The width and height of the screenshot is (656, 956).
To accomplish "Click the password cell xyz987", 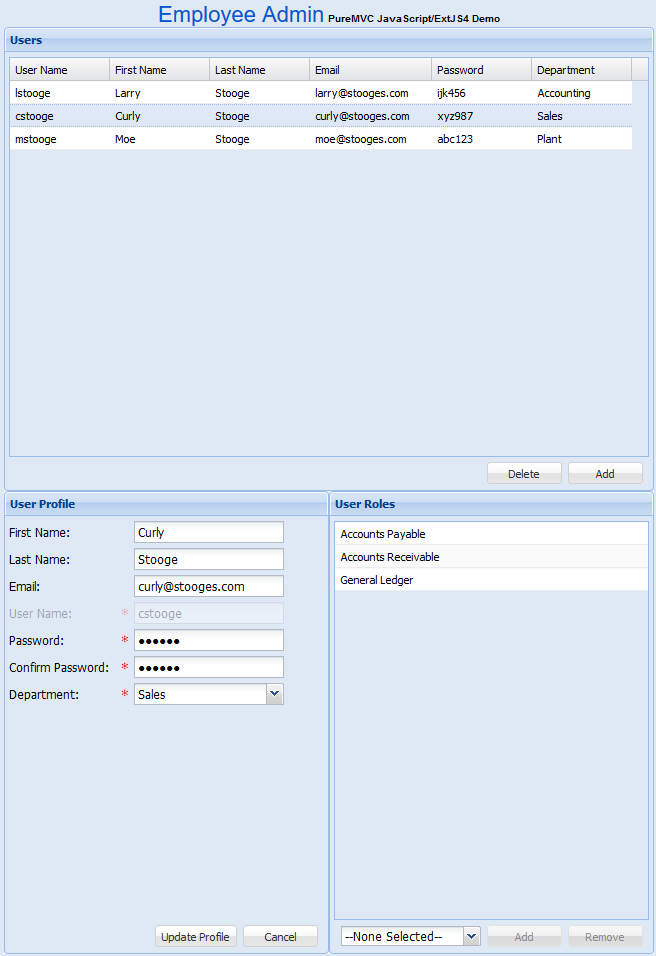I will 481,116.
